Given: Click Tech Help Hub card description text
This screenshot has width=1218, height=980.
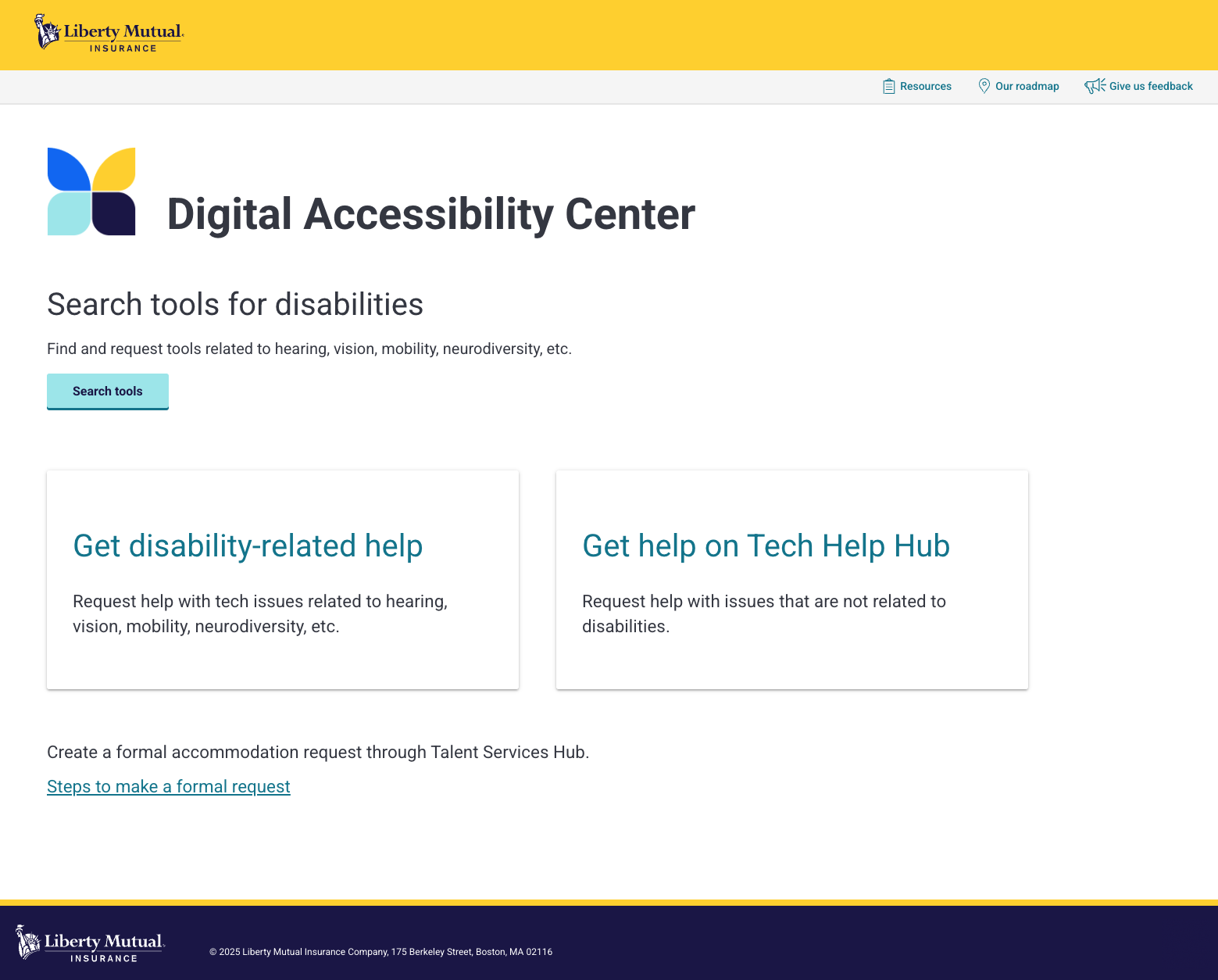Looking at the screenshot, I should 764,613.
